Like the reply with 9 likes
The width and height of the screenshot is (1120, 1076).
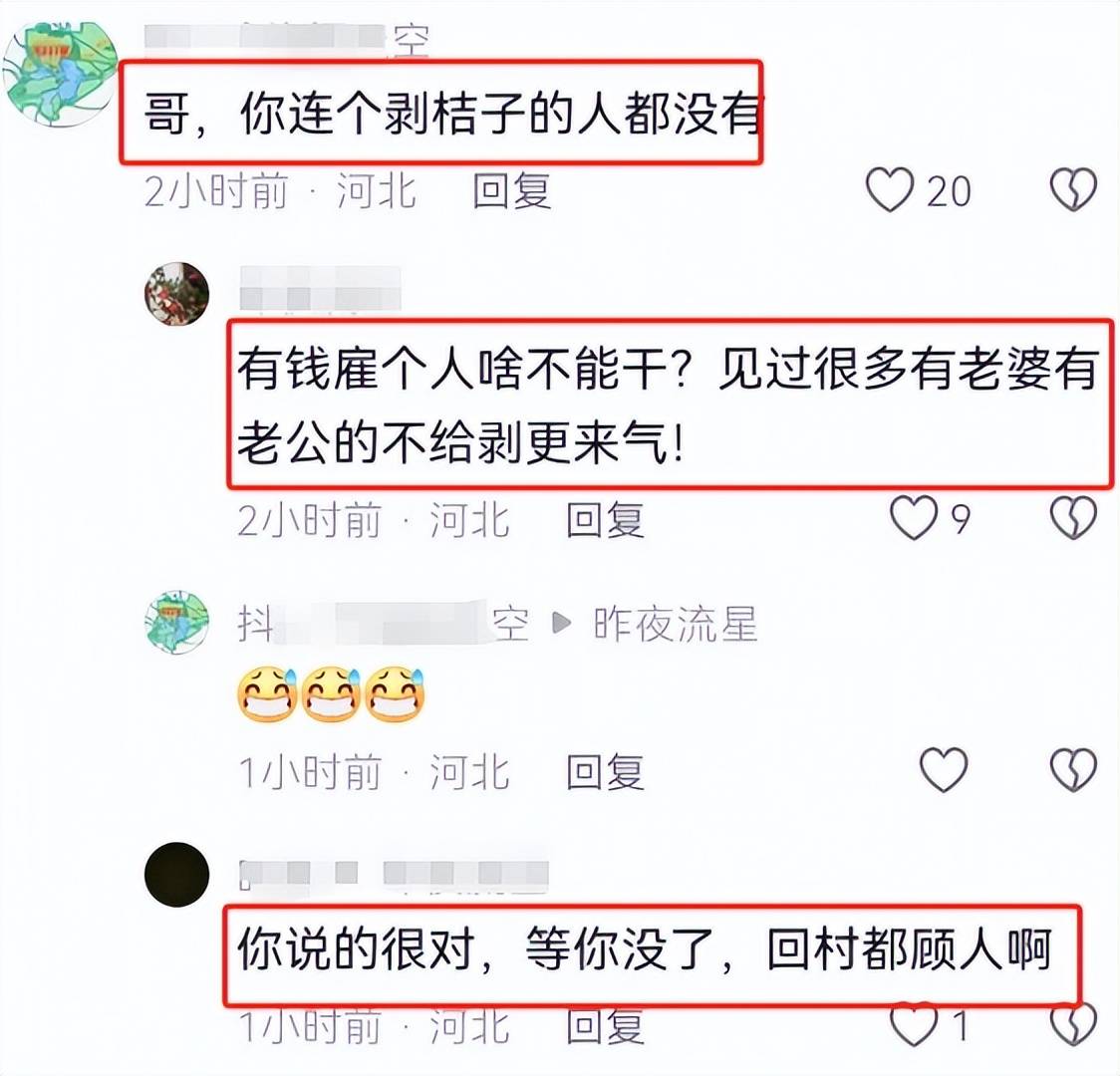(913, 518)
